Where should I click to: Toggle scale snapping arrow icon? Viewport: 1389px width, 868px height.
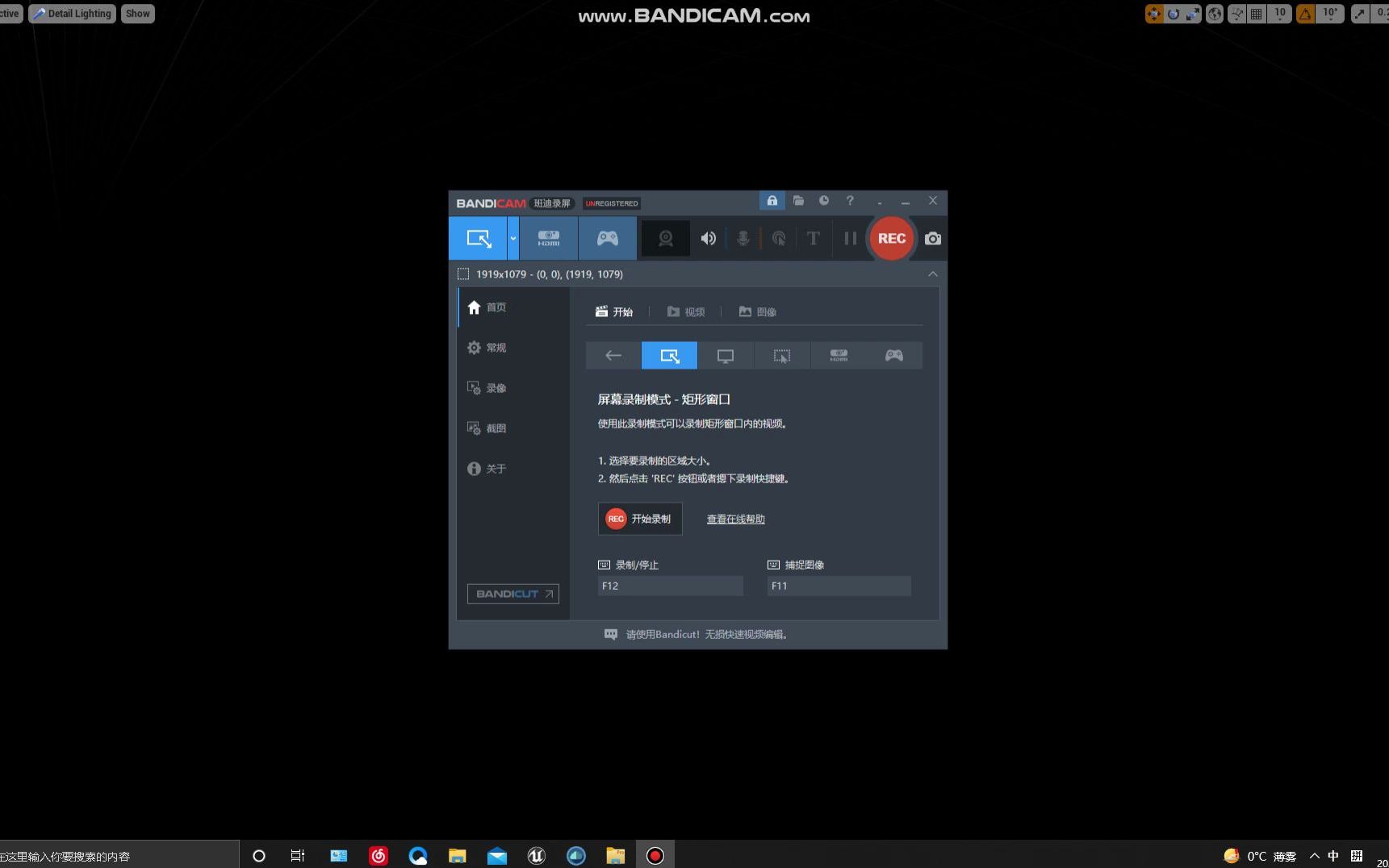[1360, 14]
